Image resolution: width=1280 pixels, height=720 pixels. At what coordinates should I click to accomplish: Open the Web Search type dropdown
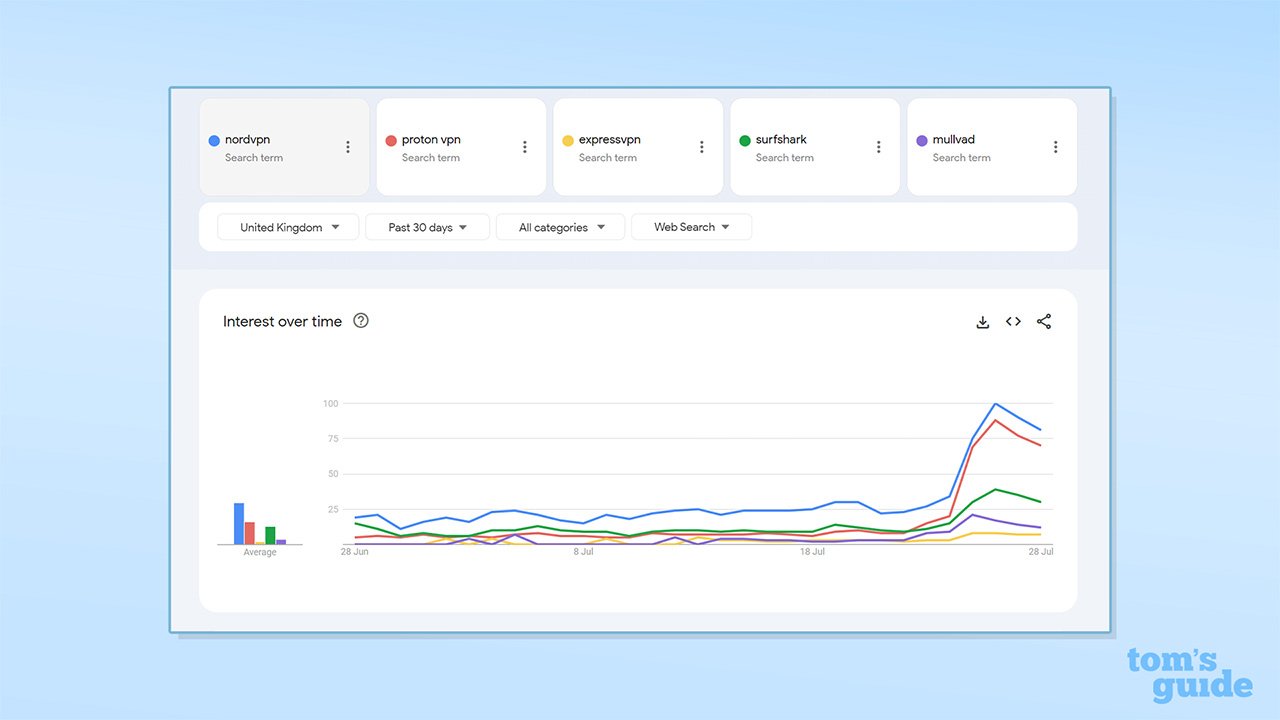coord(691,226)
